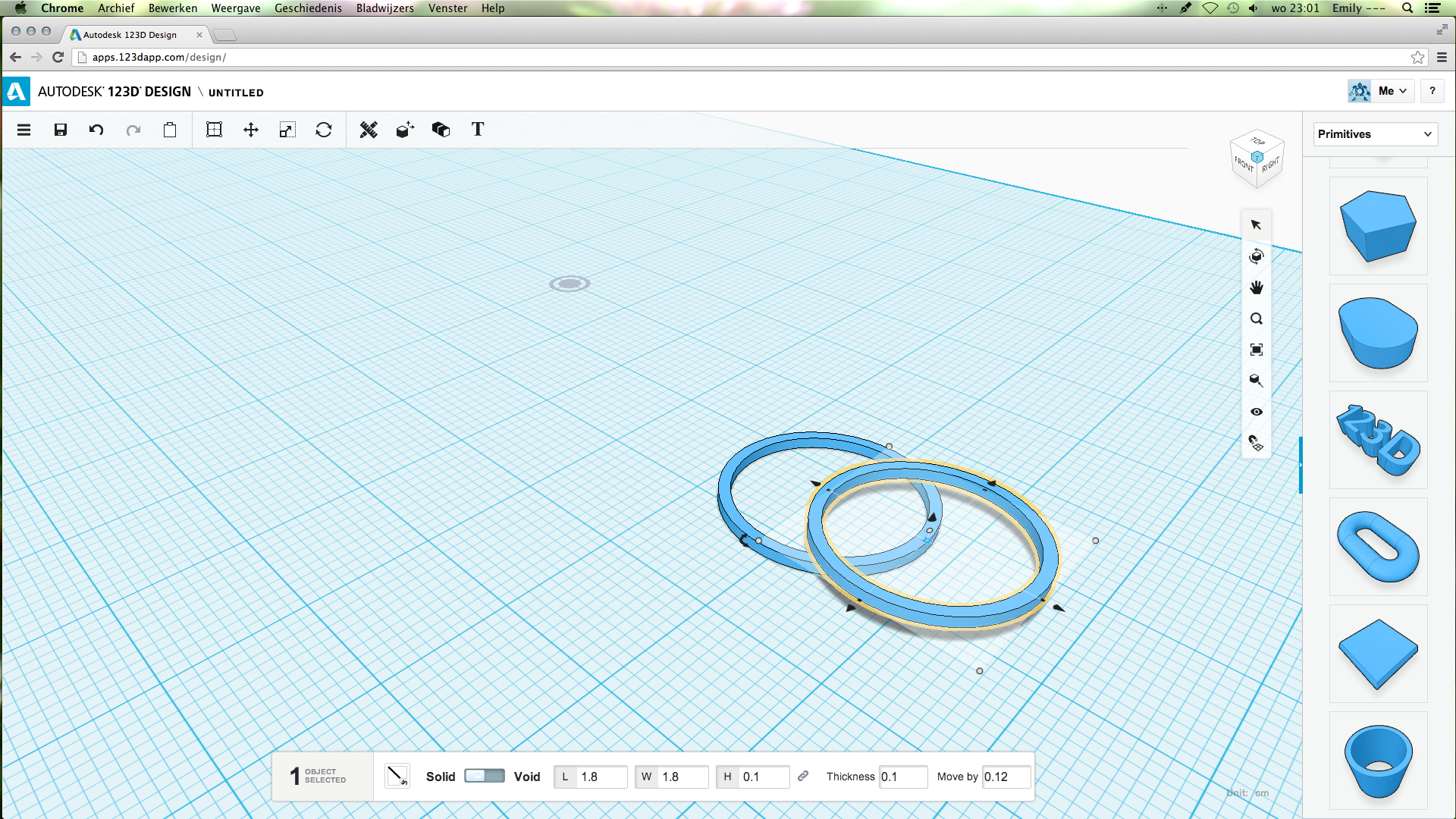This screenshot has height=819, width=1456.
Task: Click the Autodesk logo icon
Action: (x=17, y=91)
